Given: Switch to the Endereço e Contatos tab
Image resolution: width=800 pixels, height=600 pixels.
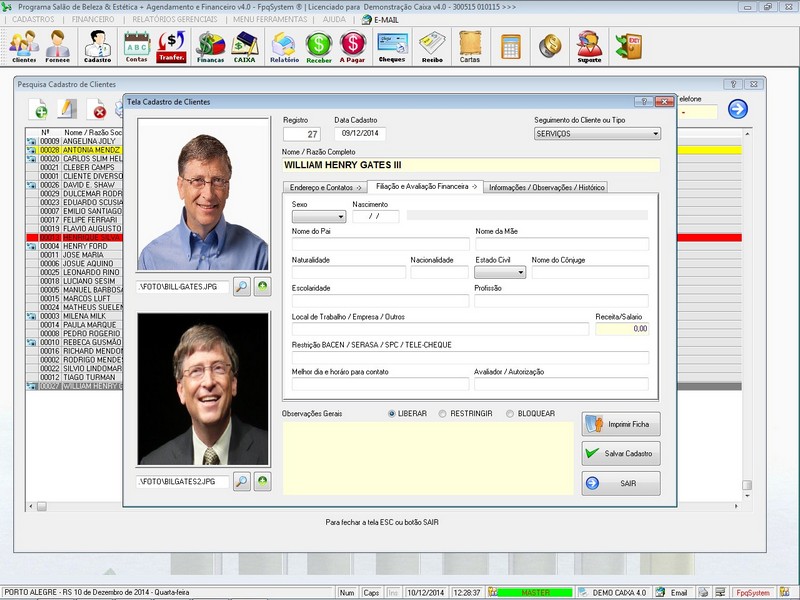Looking at the screenshot, I should click(324, 187).
